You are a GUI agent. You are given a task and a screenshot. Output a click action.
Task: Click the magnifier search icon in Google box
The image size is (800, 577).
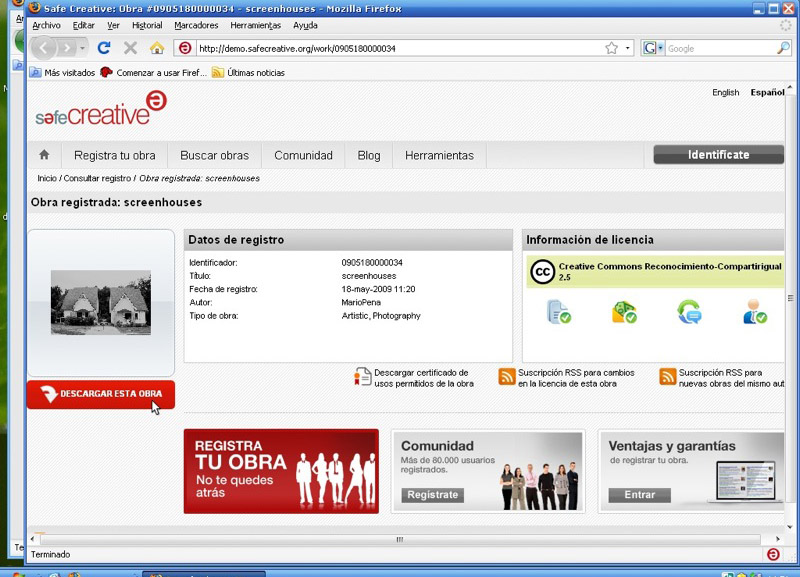point(783,48)
